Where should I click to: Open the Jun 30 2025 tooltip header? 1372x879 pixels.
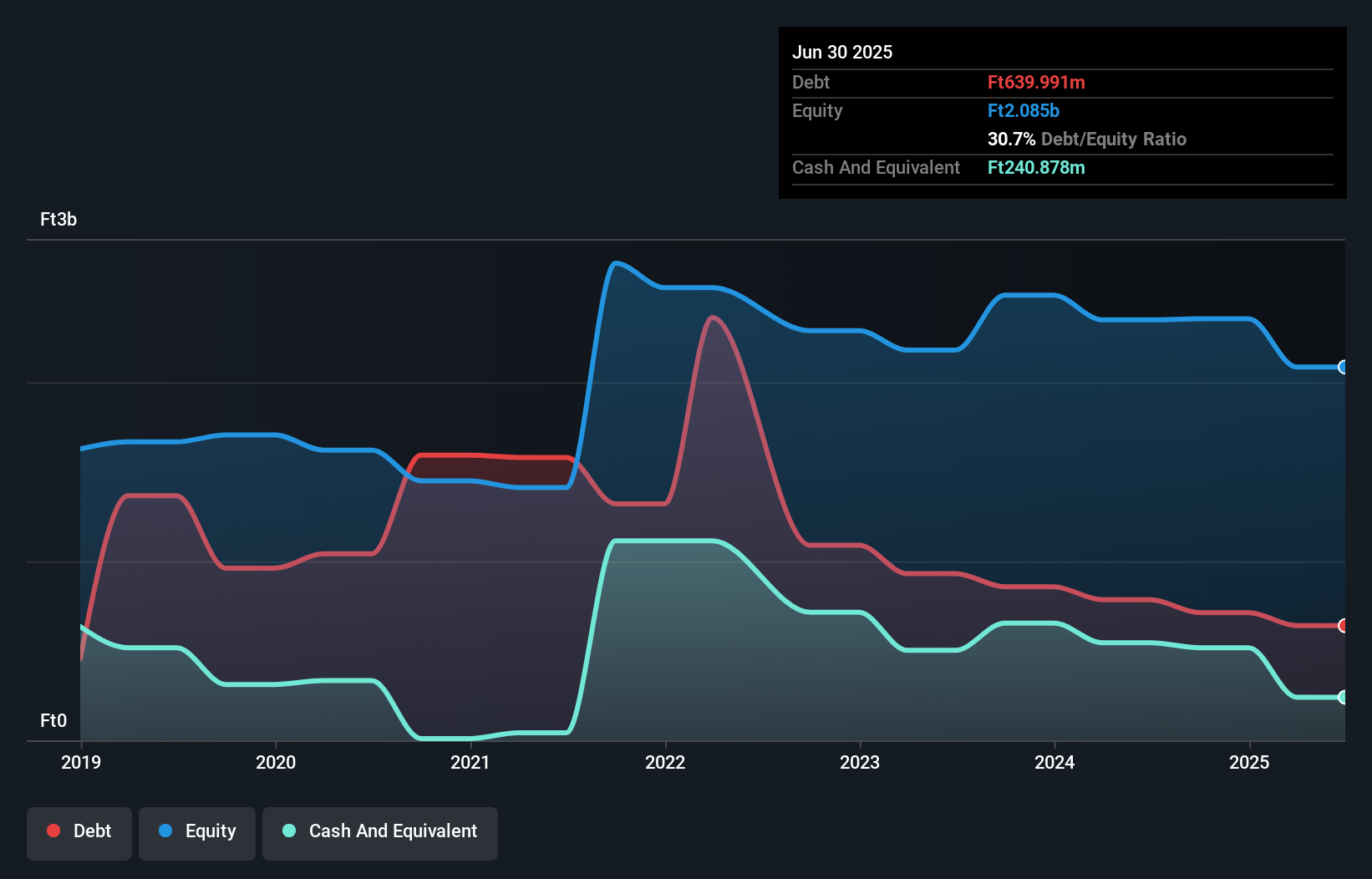click(843, 52)
